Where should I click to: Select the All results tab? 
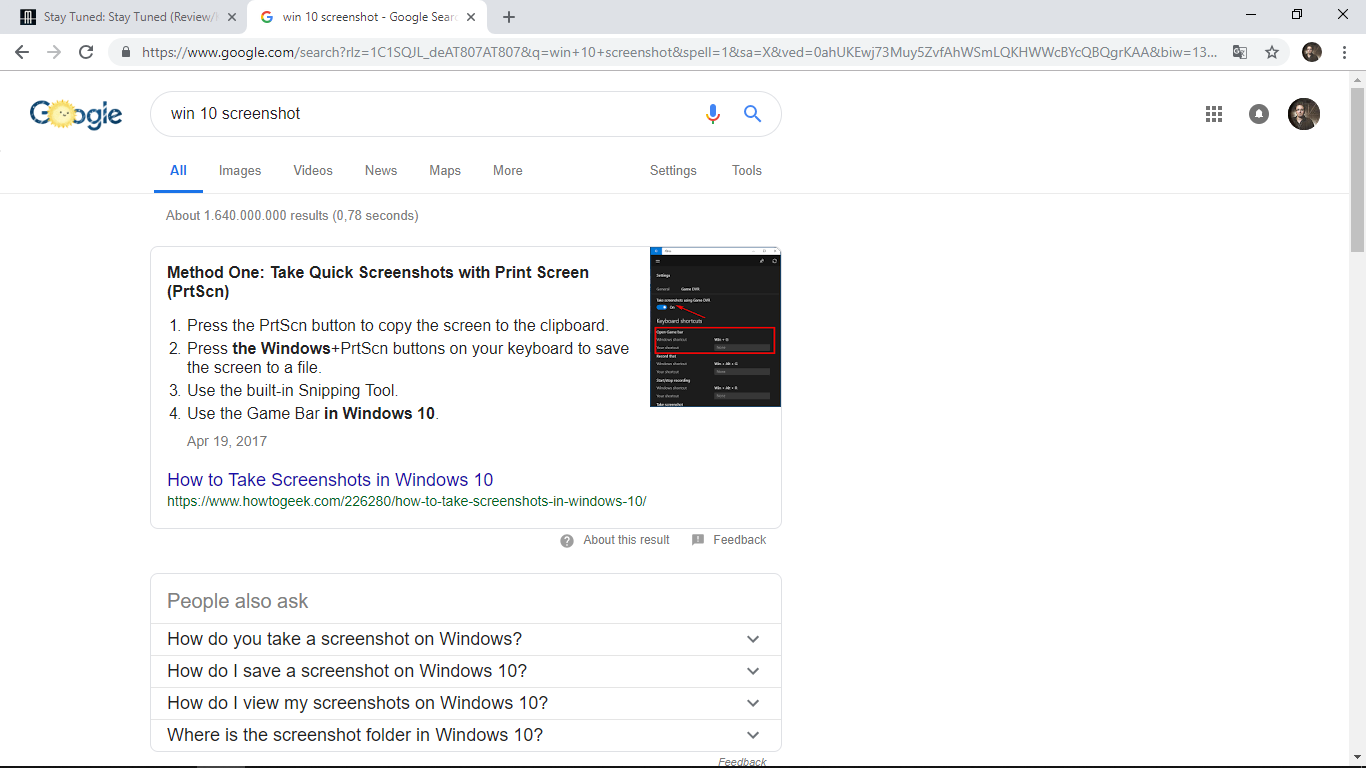click(178, 171)
